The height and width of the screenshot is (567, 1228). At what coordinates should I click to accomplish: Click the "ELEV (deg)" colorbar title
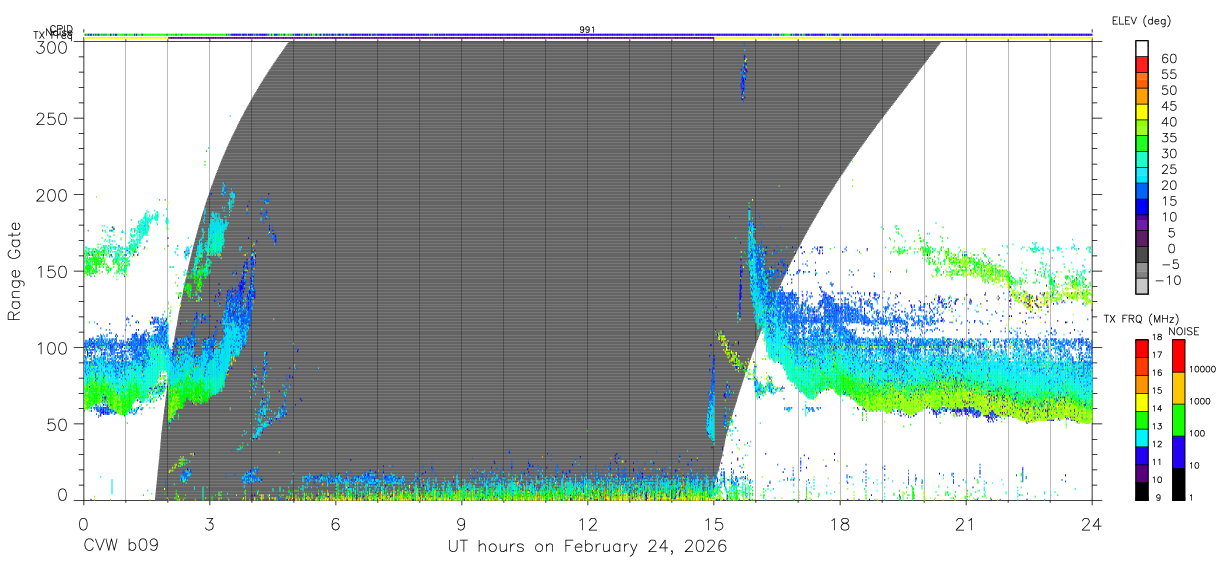click(x=1141, y=20)
